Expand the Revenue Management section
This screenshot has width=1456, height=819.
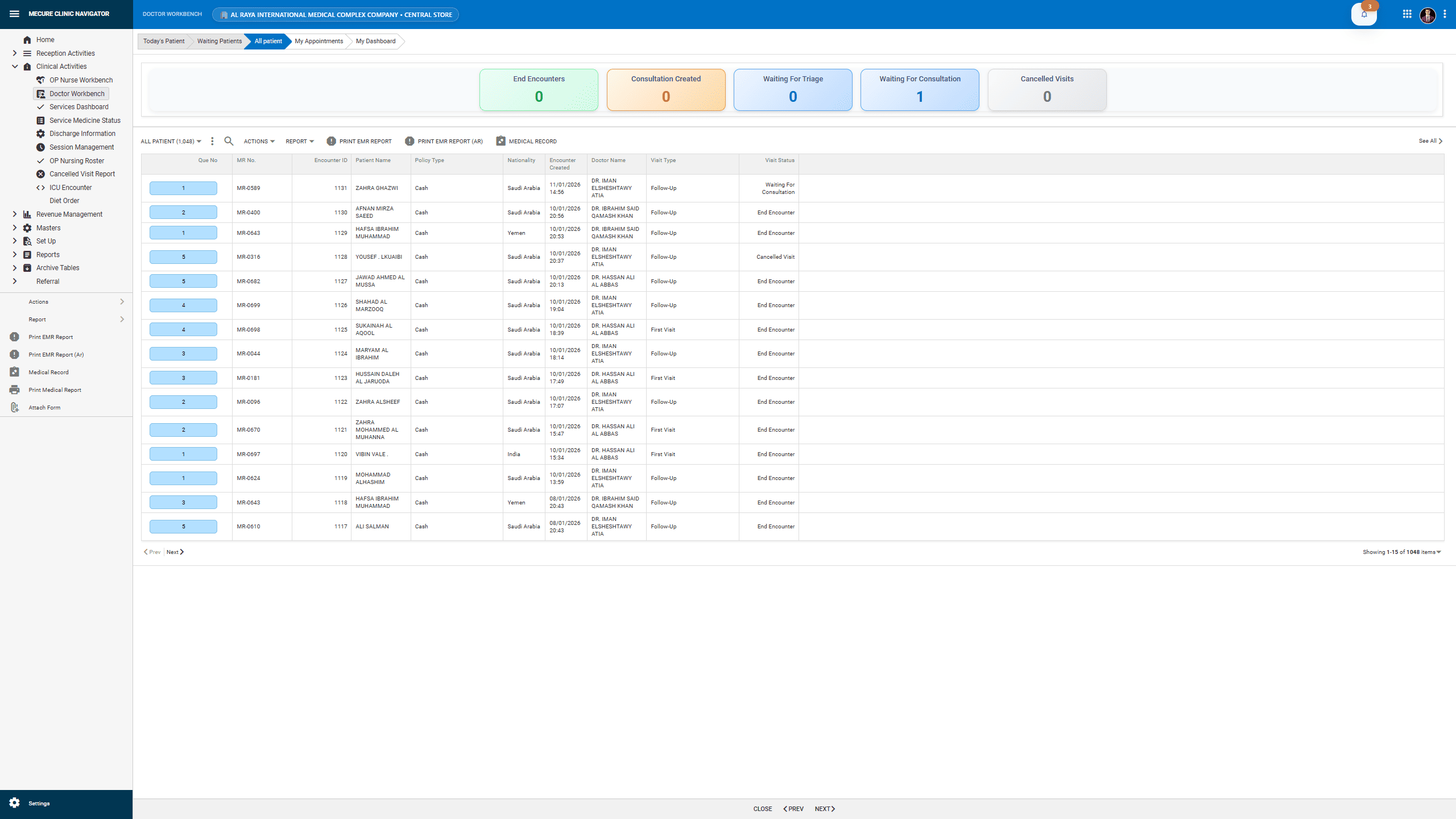tap(67, 214)
